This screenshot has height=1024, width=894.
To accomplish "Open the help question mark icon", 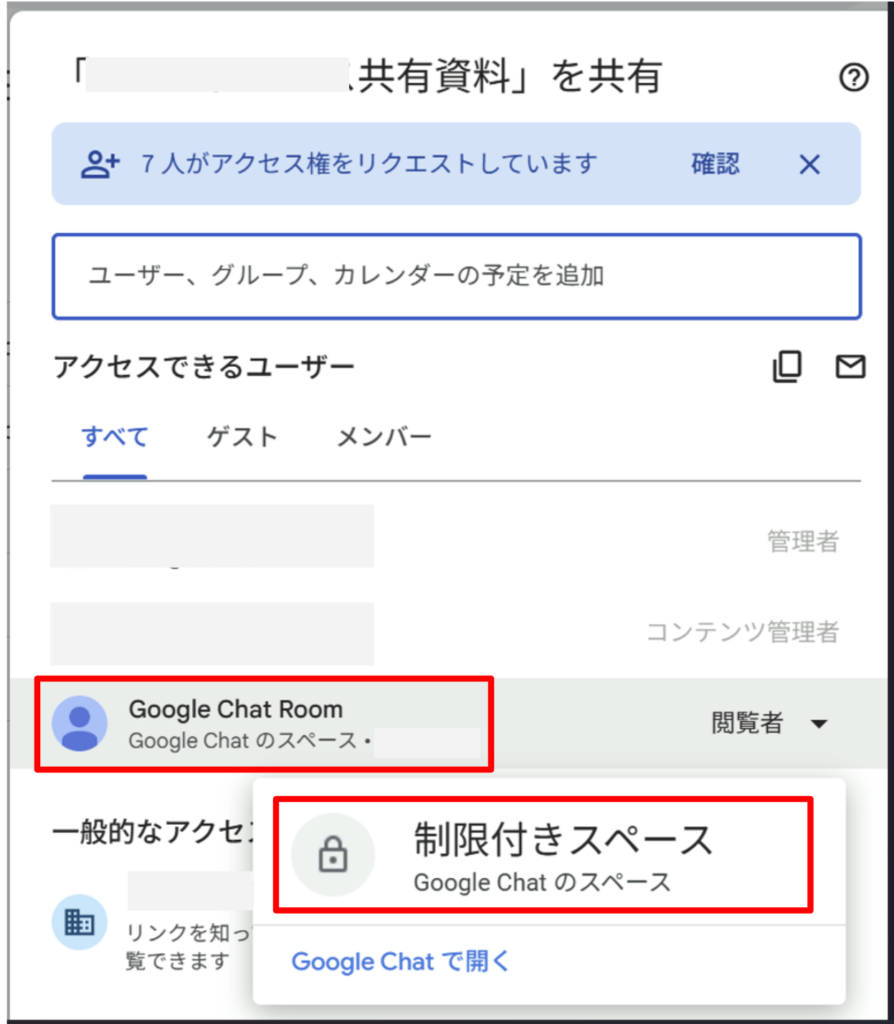I will coord(854,78).
